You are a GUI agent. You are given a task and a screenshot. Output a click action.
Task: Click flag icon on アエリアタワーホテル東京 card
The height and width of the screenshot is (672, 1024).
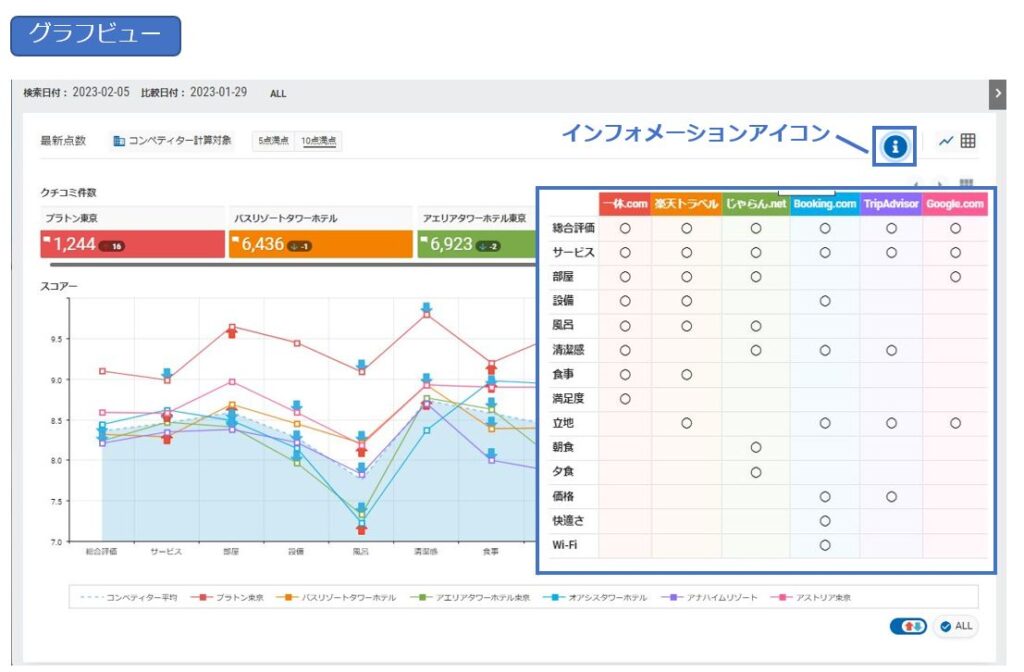(x=426, y=241)
